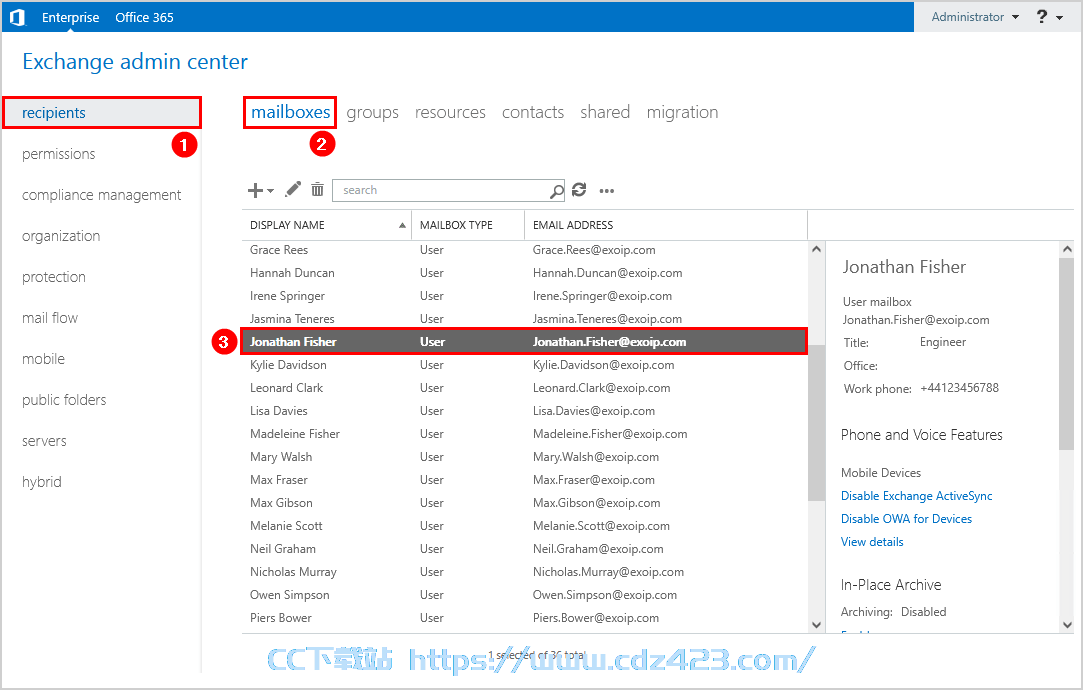
Task: Select the Jonathan Fisher mailbox row
Action: (524, 342)
